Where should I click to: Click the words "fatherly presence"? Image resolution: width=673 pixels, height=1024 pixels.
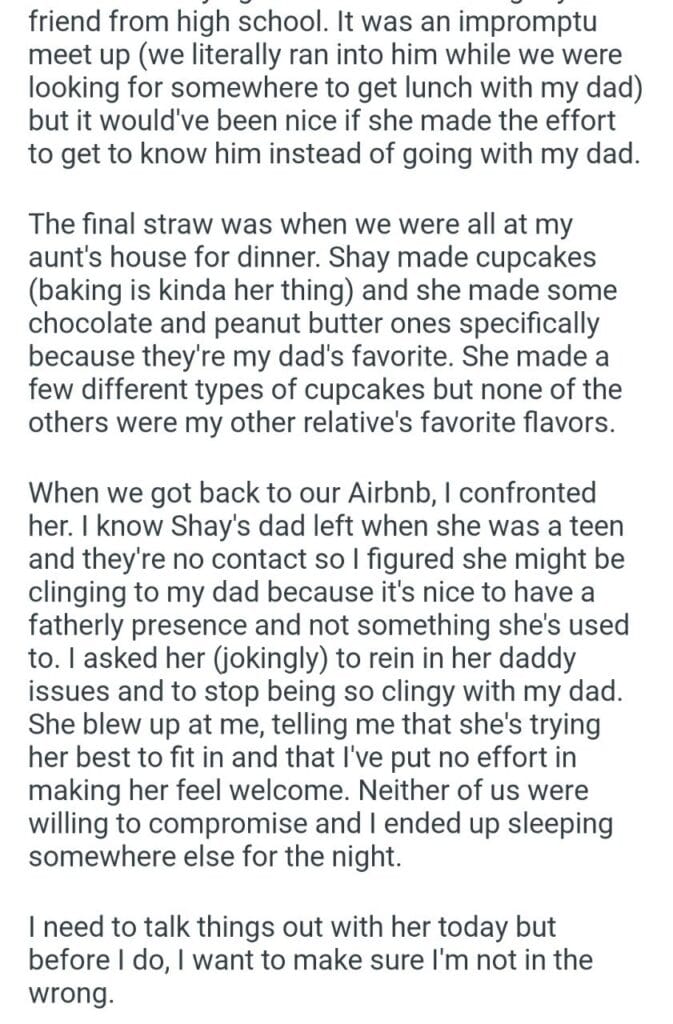162,627
